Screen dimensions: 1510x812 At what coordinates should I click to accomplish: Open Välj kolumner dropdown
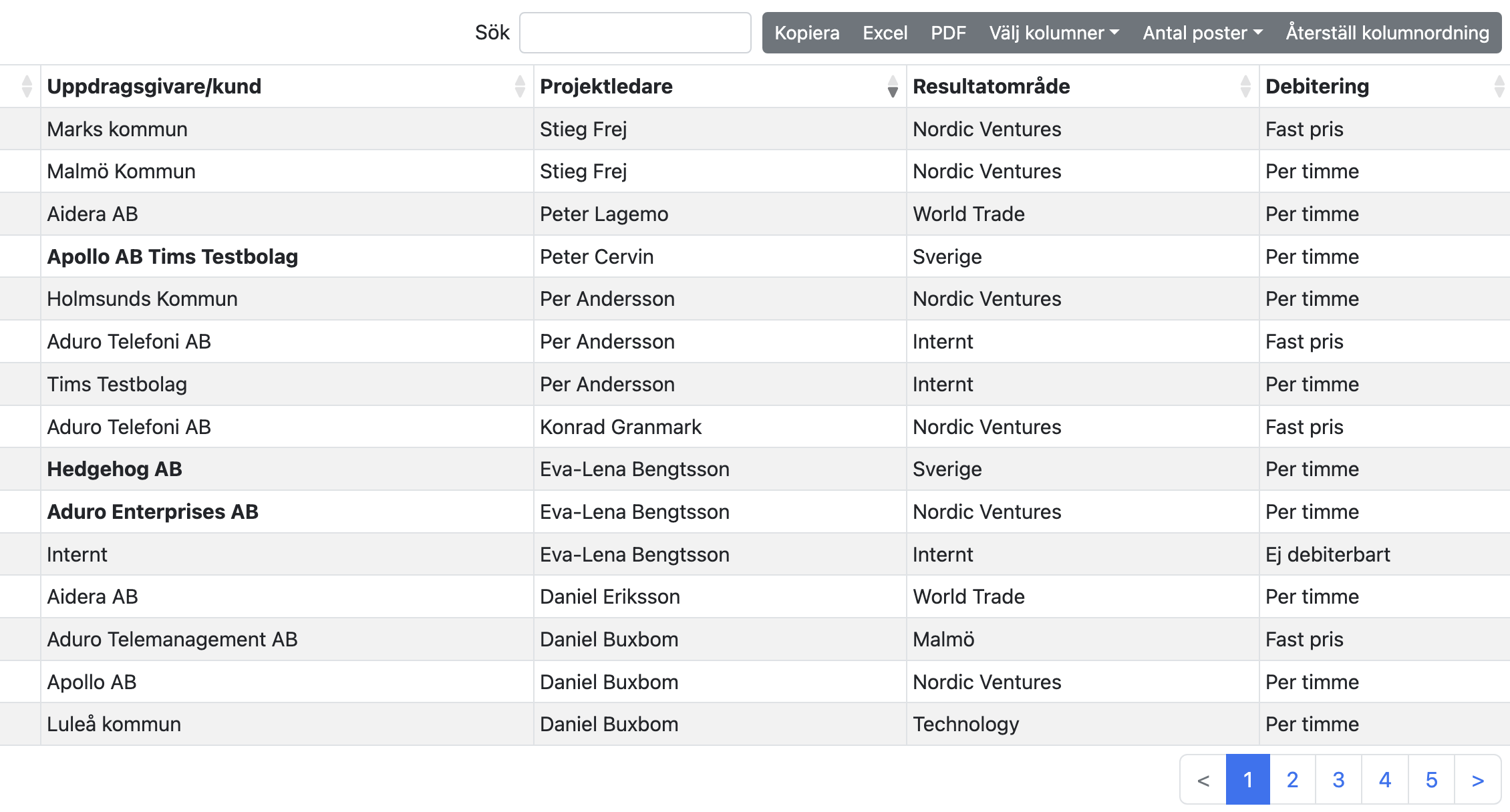coord(1054,33)
